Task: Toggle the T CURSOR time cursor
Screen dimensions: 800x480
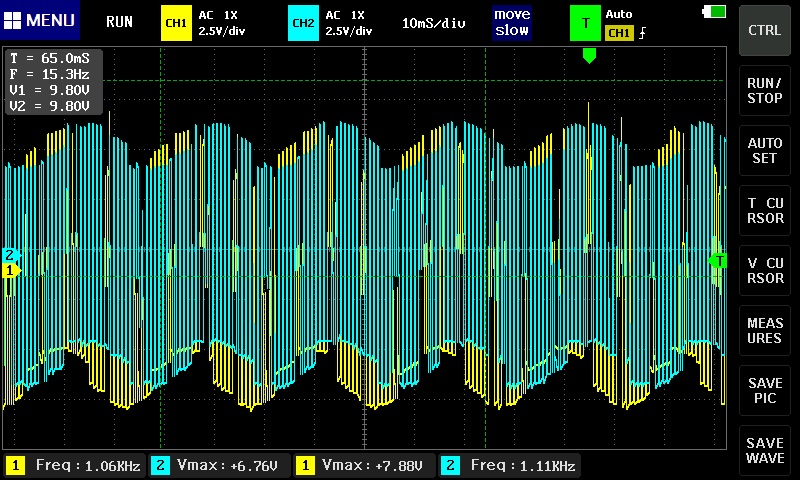Action: (765, 210)
